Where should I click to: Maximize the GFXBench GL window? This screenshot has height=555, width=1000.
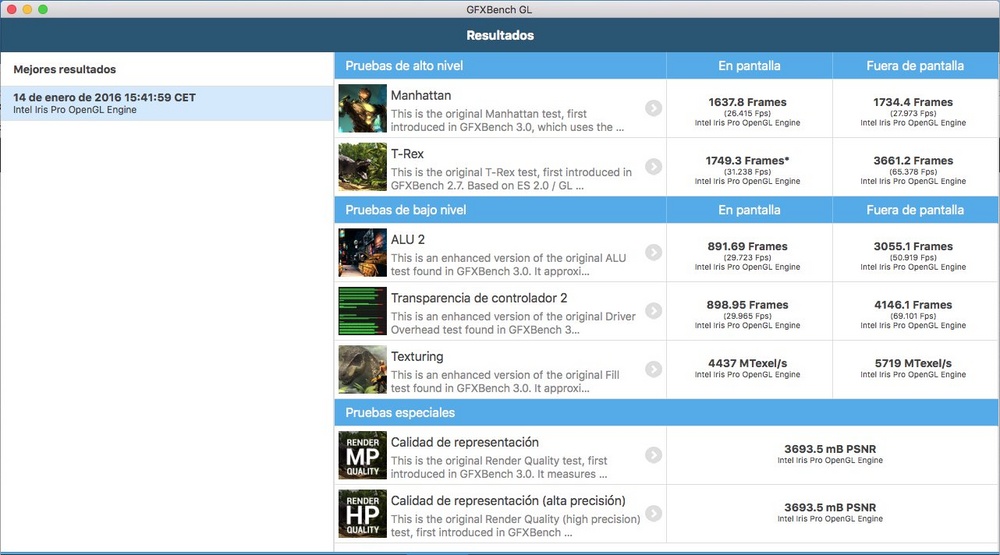pyautogui.click(x=43, y=9)
